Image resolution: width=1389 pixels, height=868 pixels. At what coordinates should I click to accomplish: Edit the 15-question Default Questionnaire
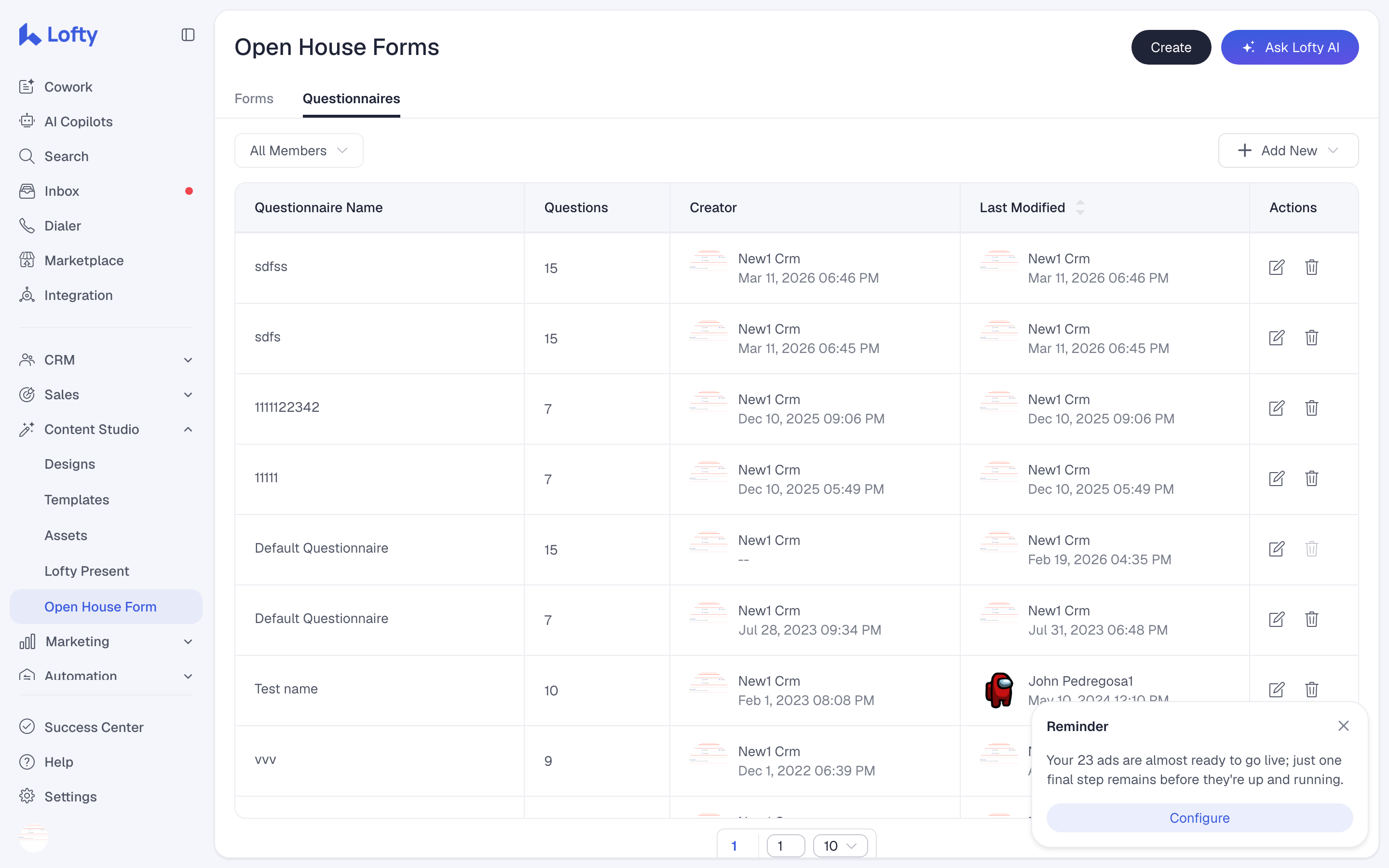tap(1277, 549)
